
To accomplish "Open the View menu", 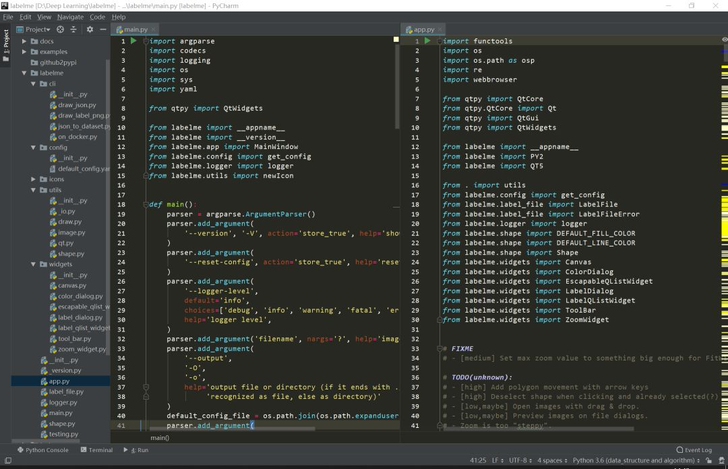I will 45,17.
